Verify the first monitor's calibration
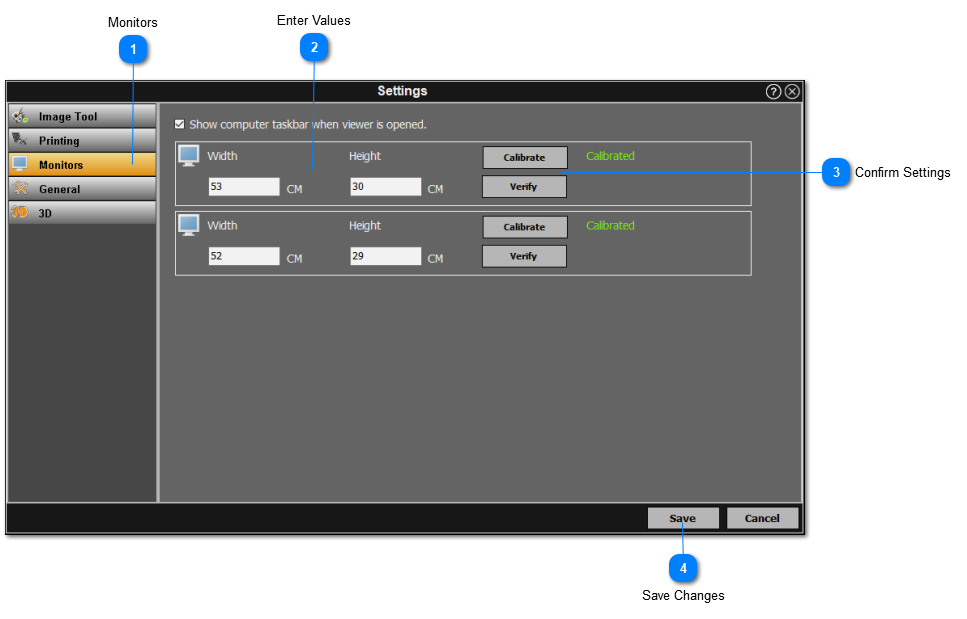Image resolution: width=967 pixels, height=619 pixels. 524,186
